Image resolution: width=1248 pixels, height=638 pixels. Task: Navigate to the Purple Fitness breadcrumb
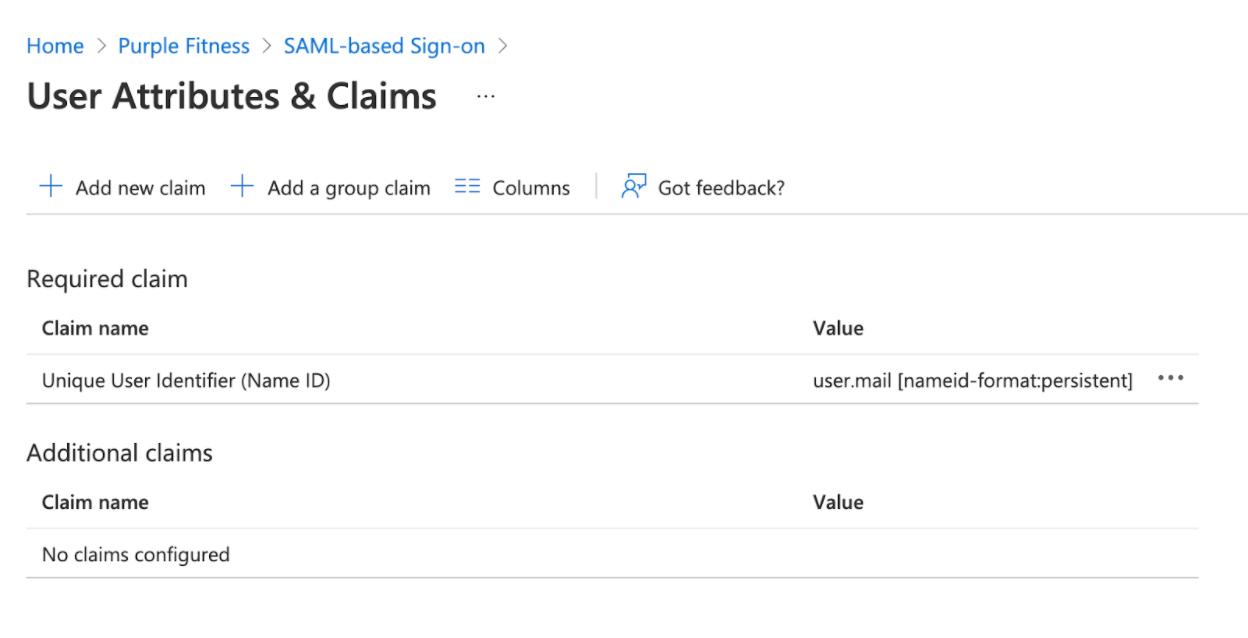184,46
